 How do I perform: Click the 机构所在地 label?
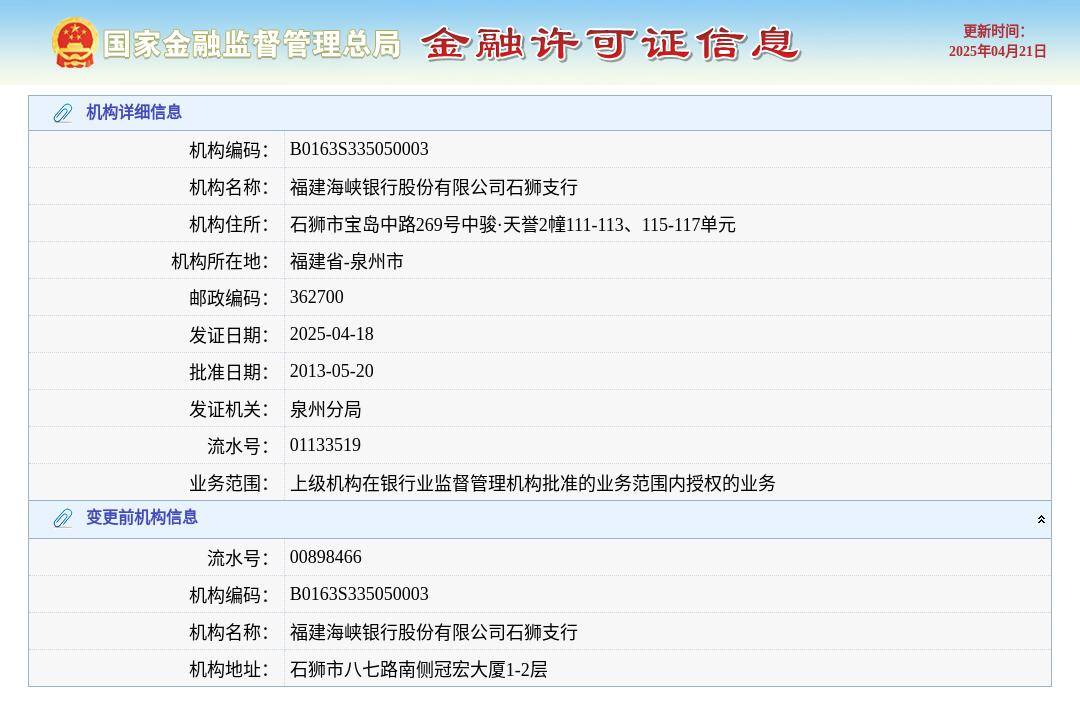point(220,262)
